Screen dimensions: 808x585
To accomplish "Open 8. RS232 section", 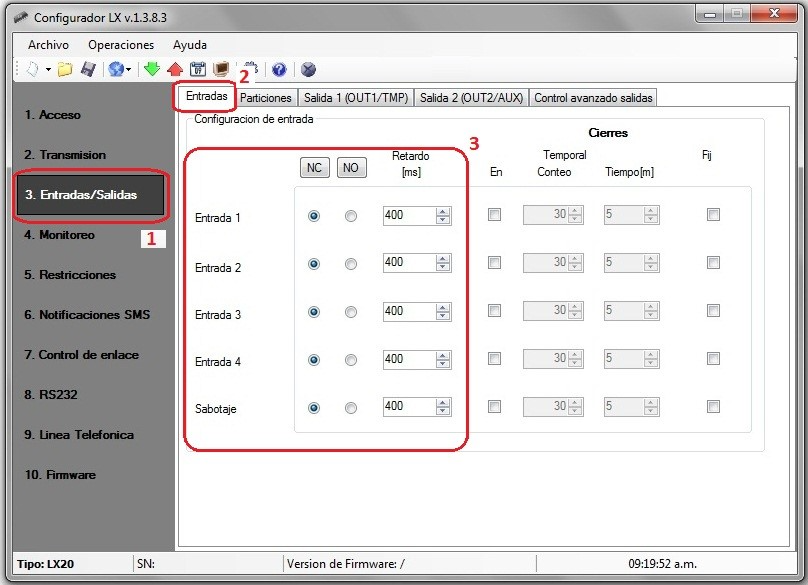I will pos(50,395).
